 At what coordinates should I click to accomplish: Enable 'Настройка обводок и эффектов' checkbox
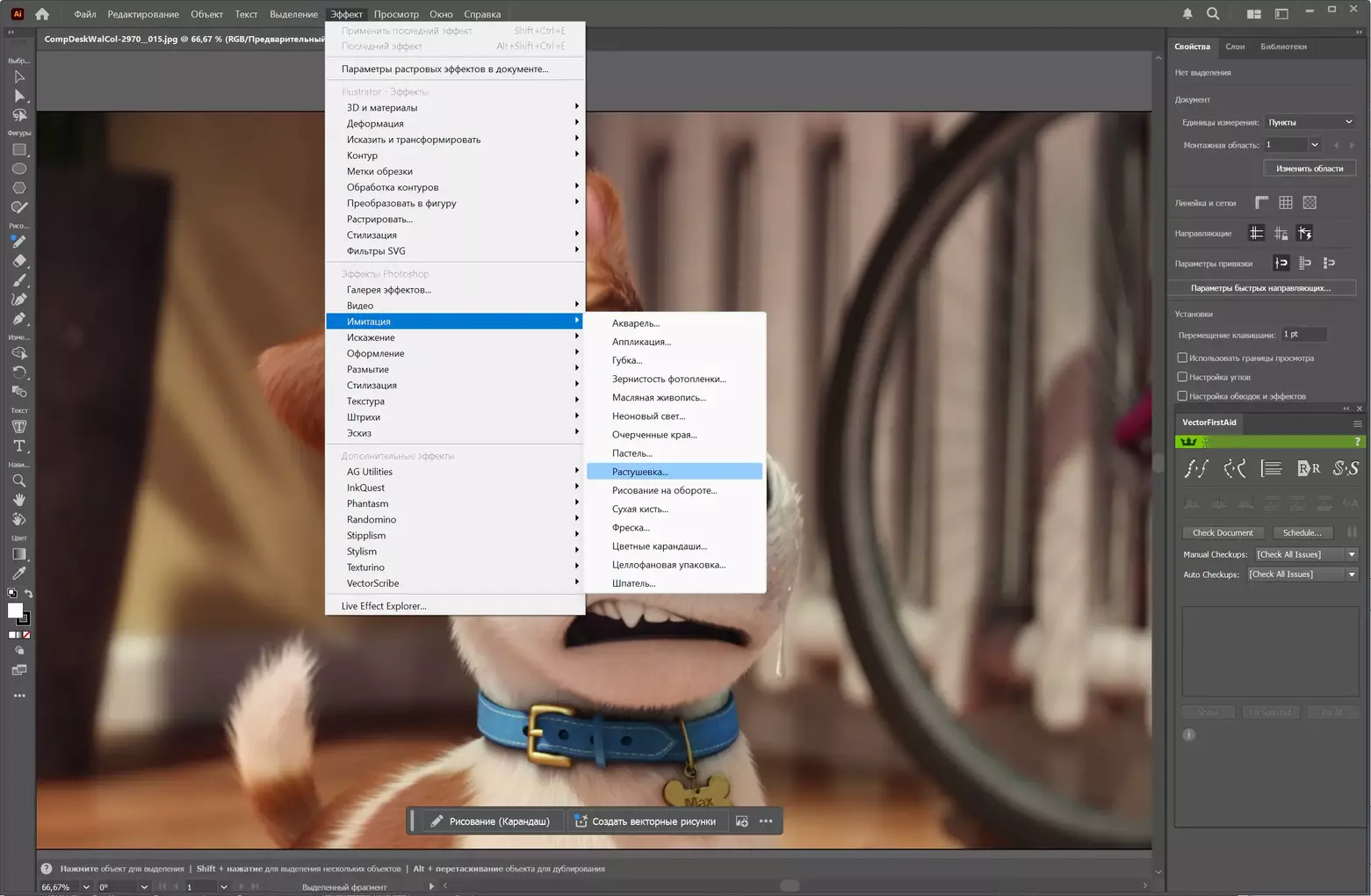coord(1182,396)
